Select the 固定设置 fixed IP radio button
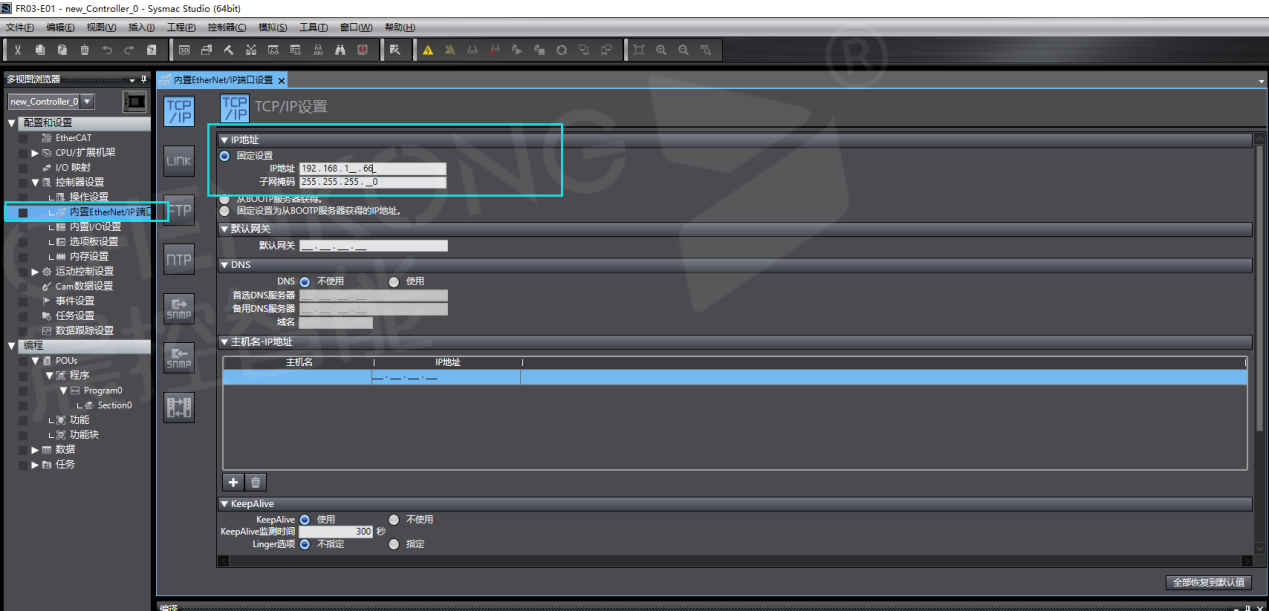 click(225, 156)
